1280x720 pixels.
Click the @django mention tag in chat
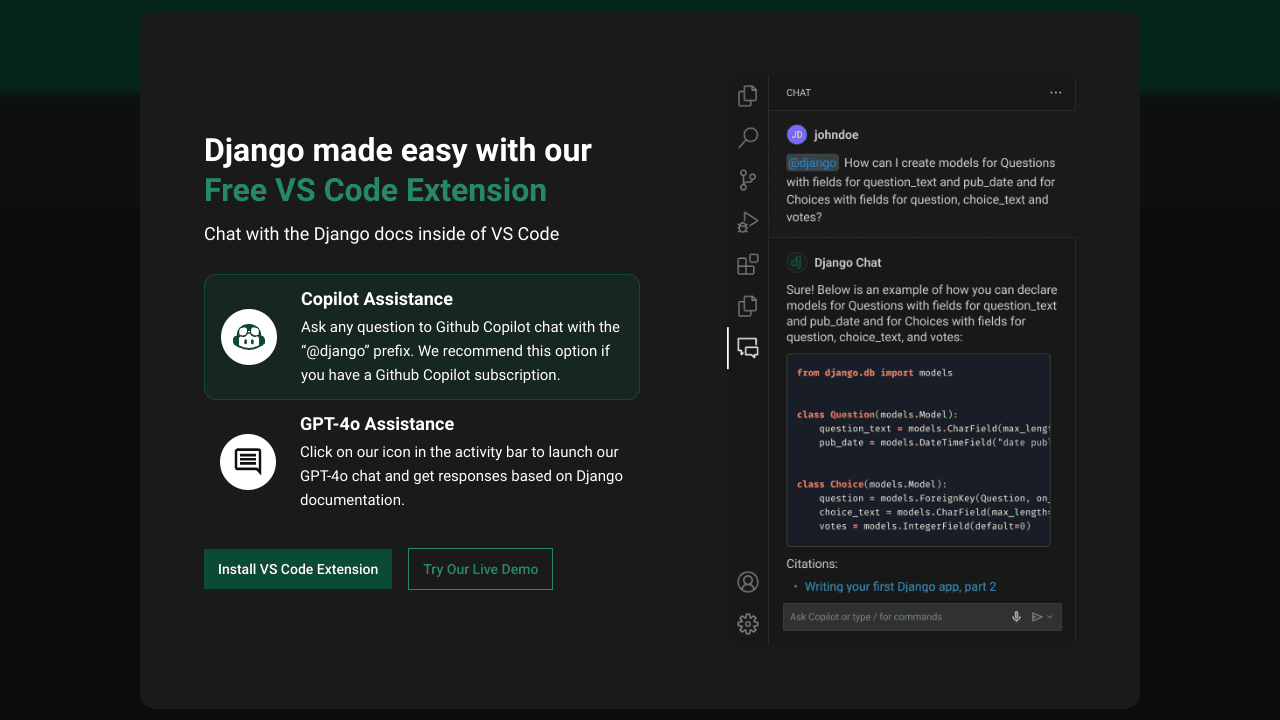[812, 163]
